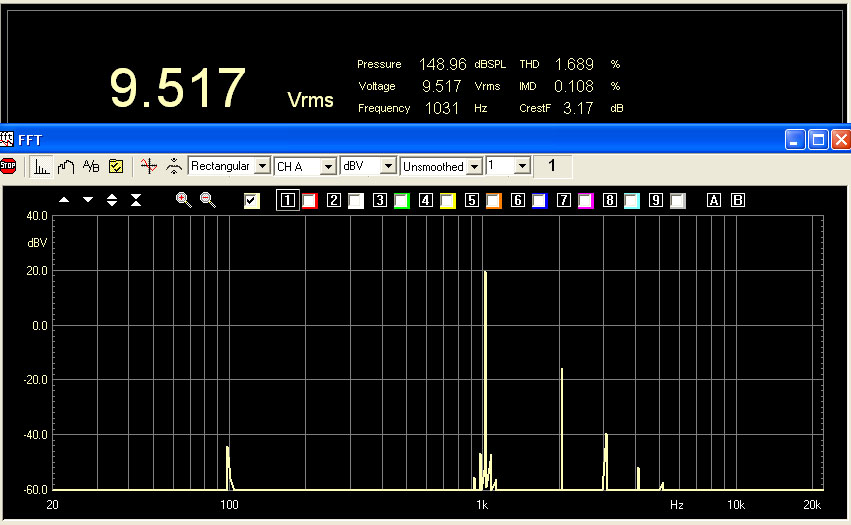Click the zoom out magnifier
The width and height of the screenshot is (851, 525).
point(207,200)
